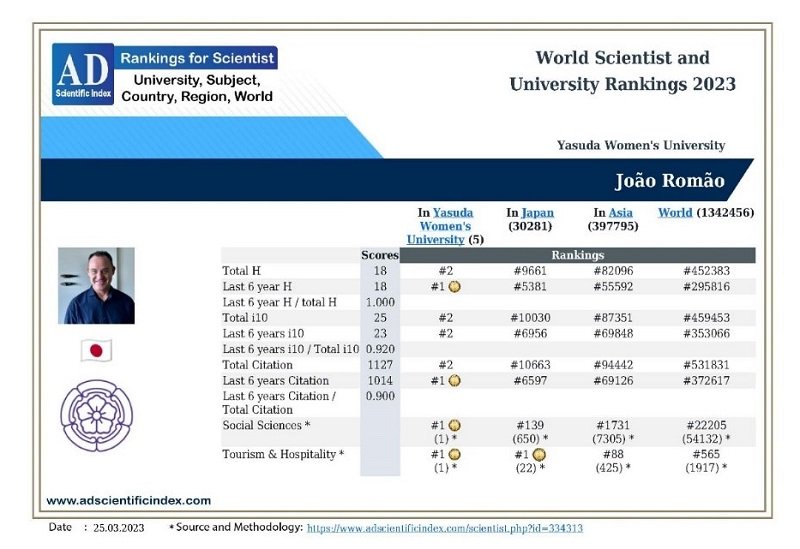Click the Japan gold medal in Tourism & Hospitality row
Image resolution: width=800 pixels, height=549 pixels.
(539, 455)
